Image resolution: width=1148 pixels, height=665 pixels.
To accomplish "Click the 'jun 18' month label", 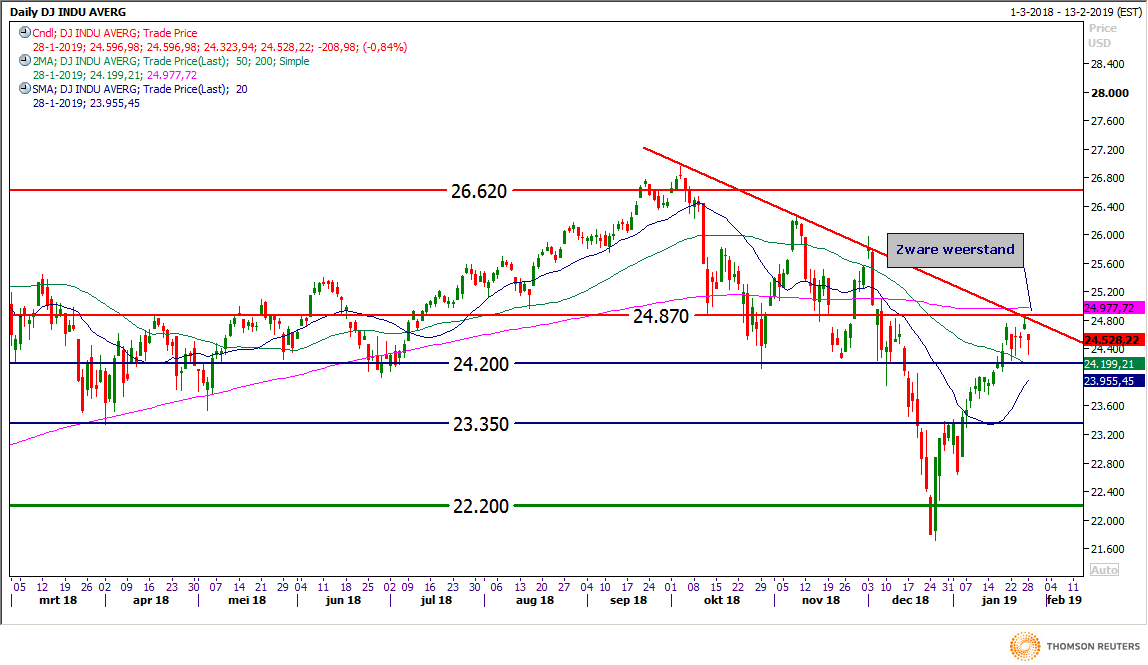I will (x=343, y=601).
